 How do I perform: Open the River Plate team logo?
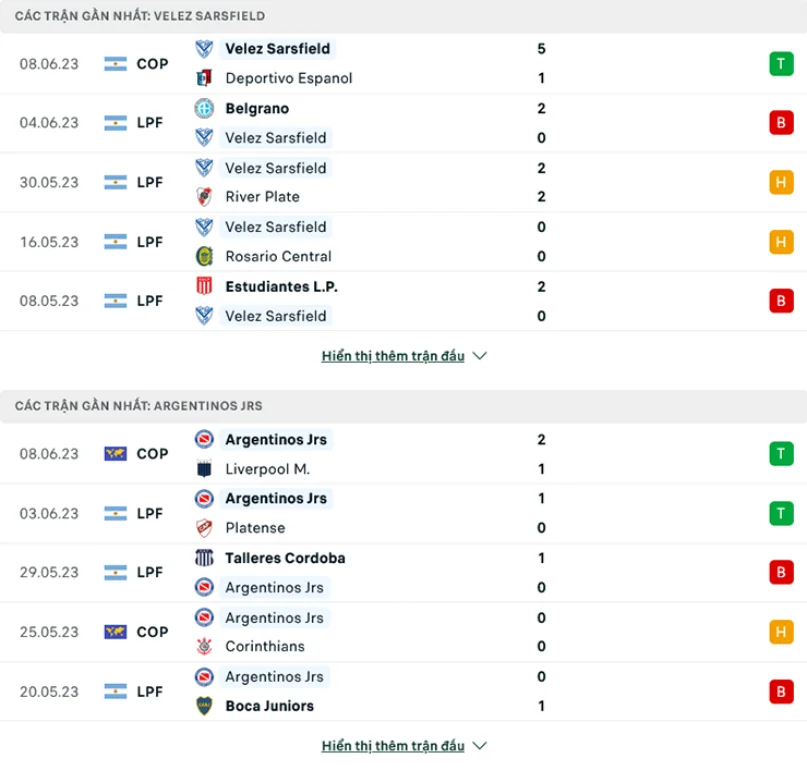point(205,197)
